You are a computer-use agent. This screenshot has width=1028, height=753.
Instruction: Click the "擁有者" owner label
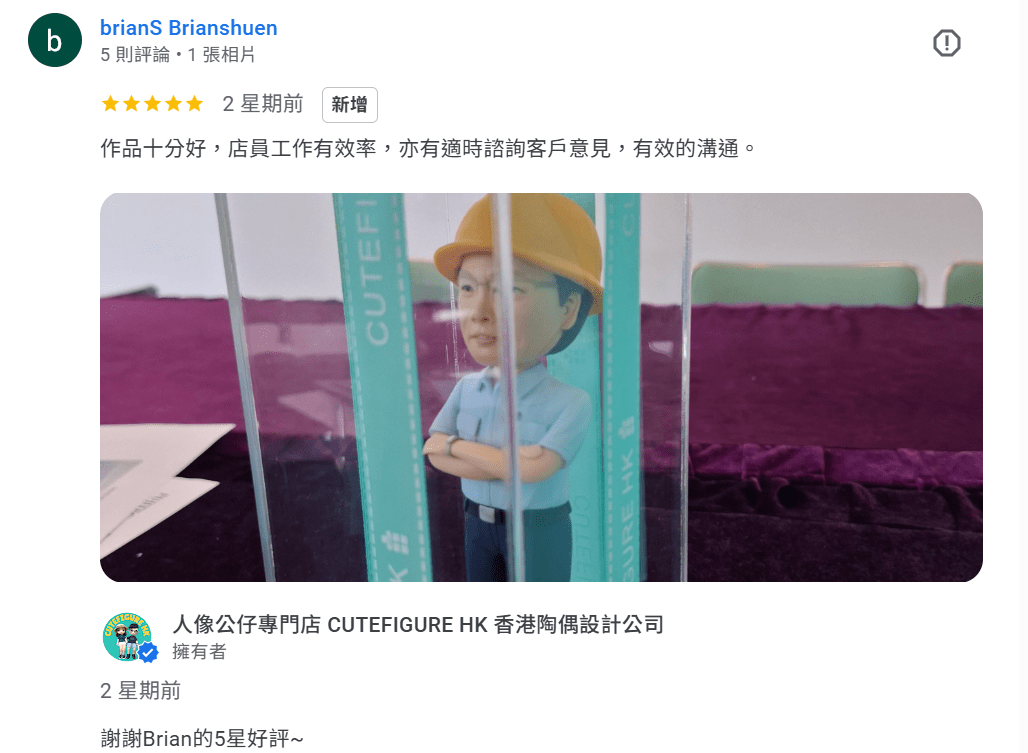pos(199,651)
